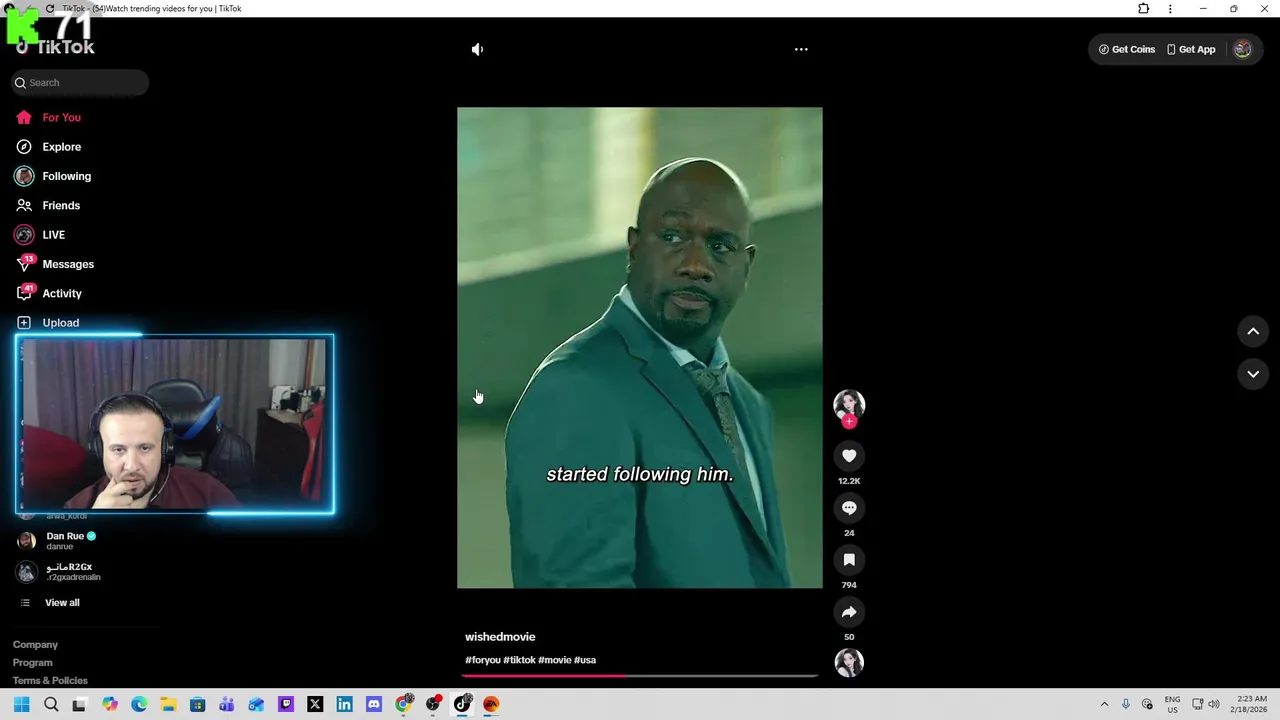
Task: Open Twitch from the taskbar
Action: pos(286,704)
